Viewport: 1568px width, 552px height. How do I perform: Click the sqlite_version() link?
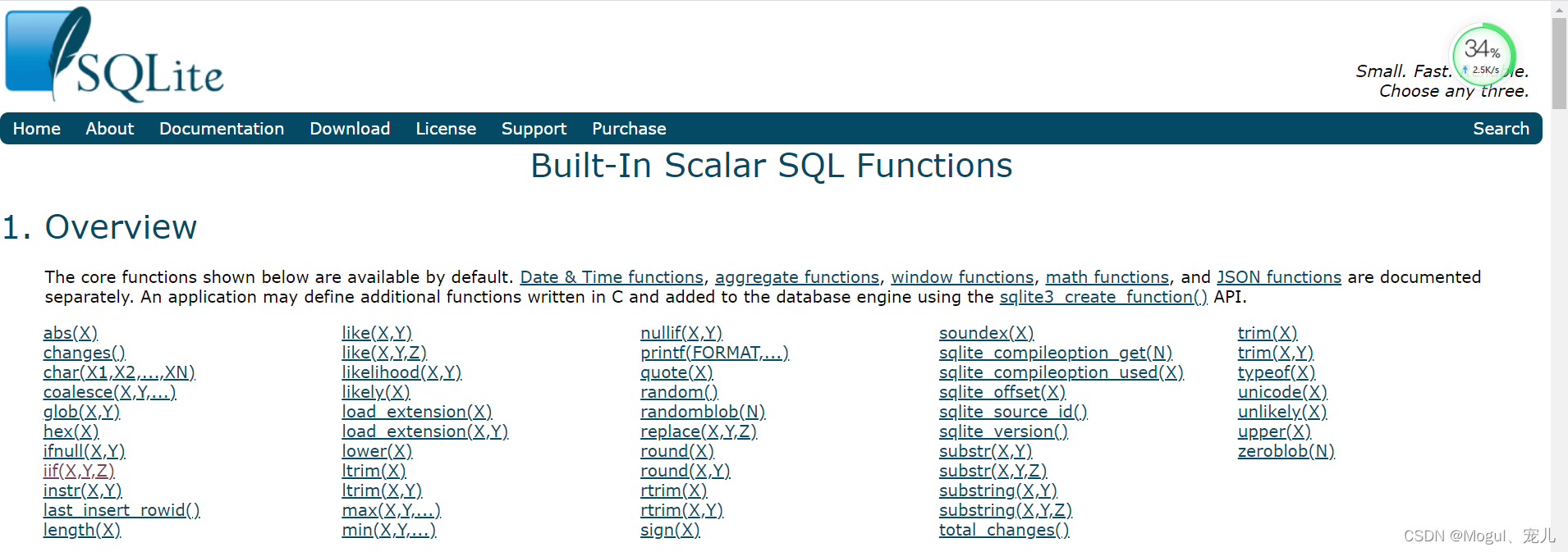click(x=1004, y=431)
